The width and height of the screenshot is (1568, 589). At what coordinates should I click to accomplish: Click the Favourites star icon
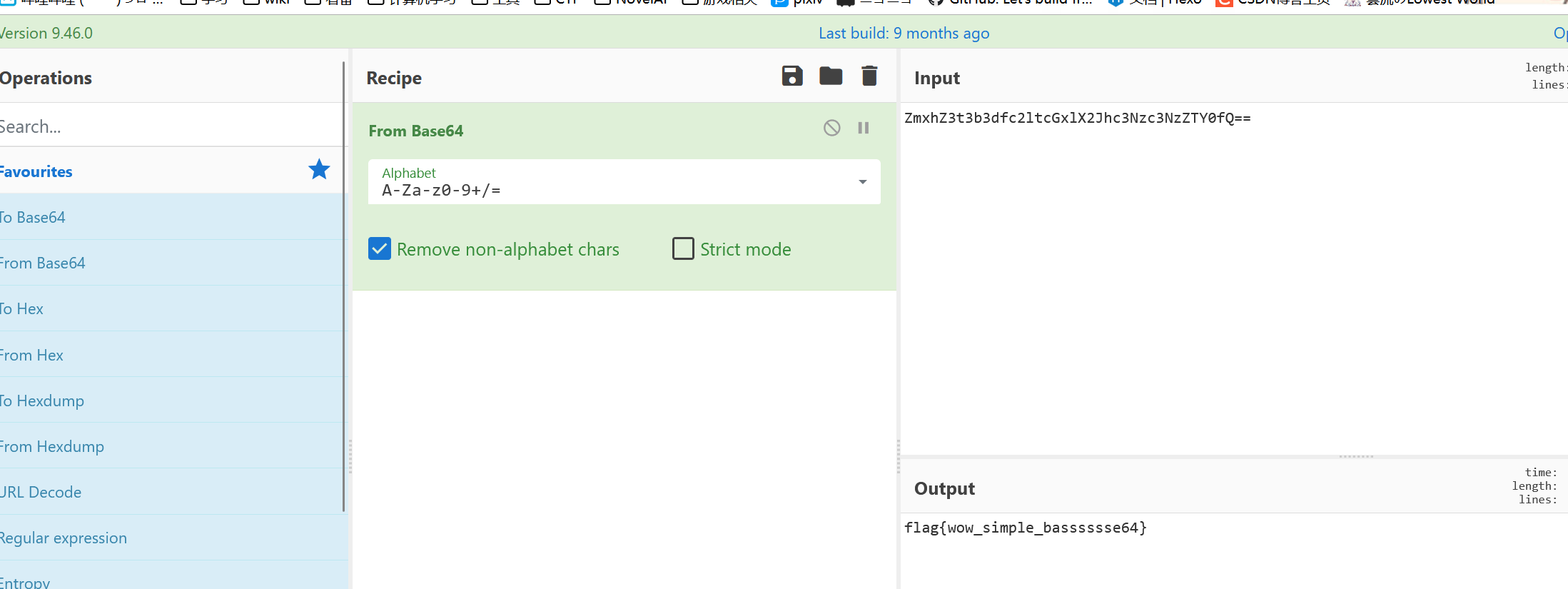point(319,169)
